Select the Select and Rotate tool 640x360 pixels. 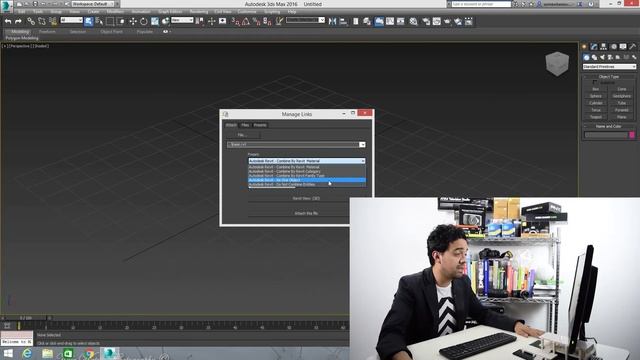point(144,21)
